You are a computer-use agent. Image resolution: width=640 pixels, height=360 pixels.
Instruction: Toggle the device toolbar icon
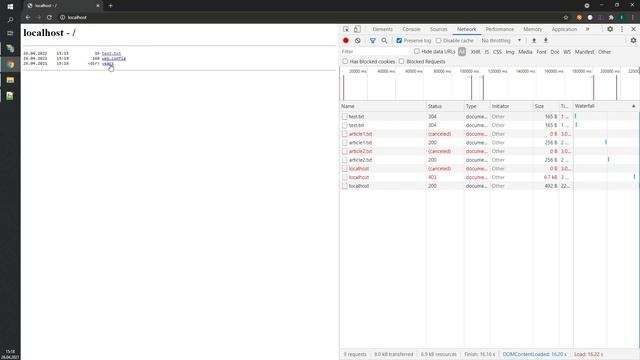[357, 29]
